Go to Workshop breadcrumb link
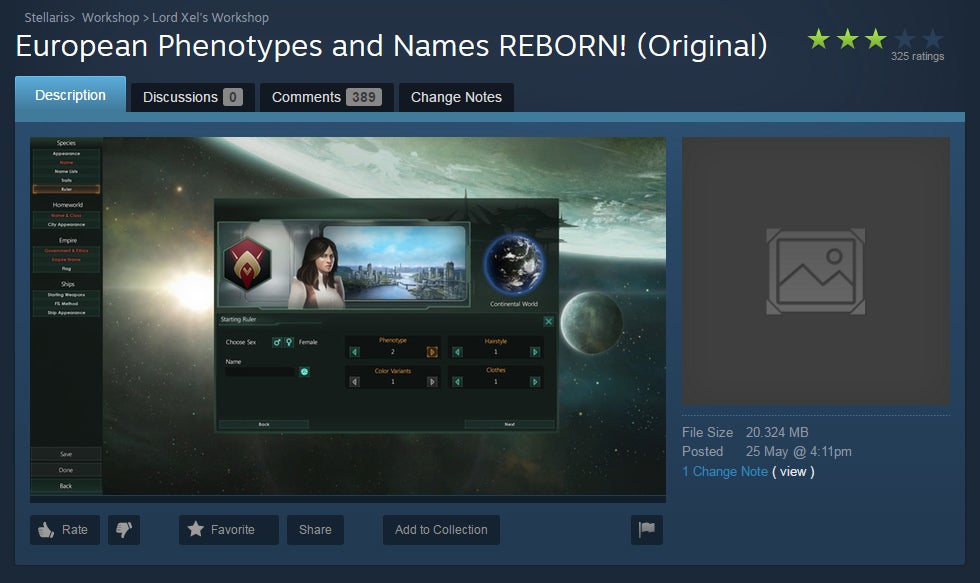 111,17
